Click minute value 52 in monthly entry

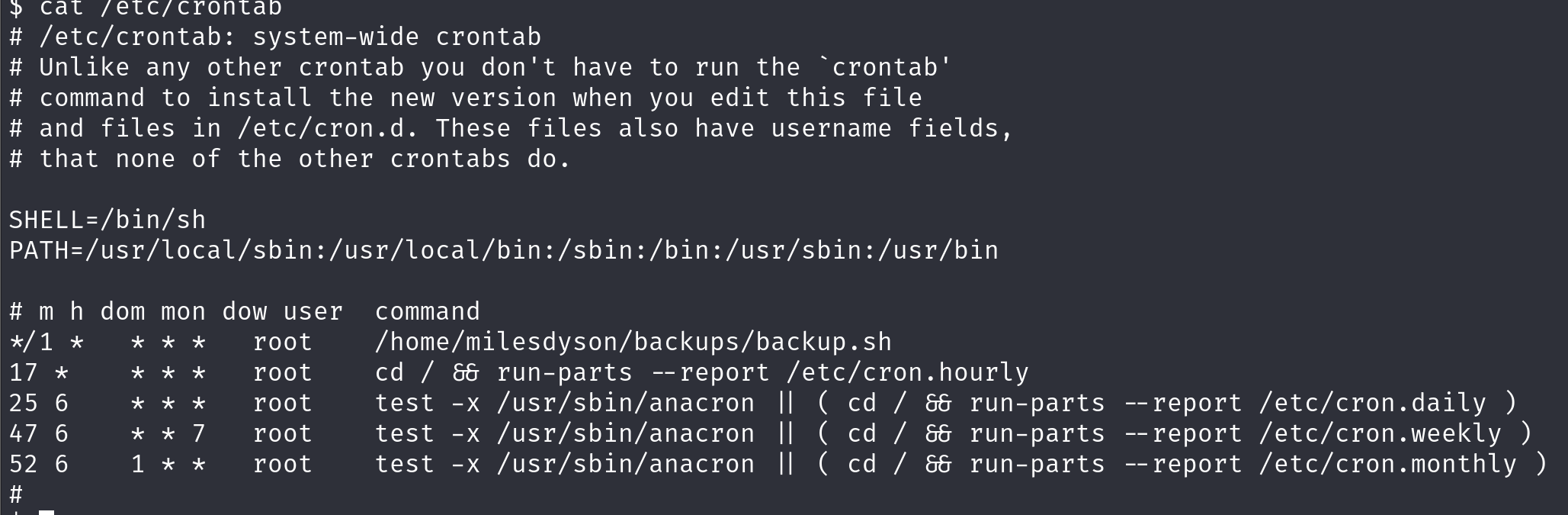pyautogui.click(x=24, y=464)
